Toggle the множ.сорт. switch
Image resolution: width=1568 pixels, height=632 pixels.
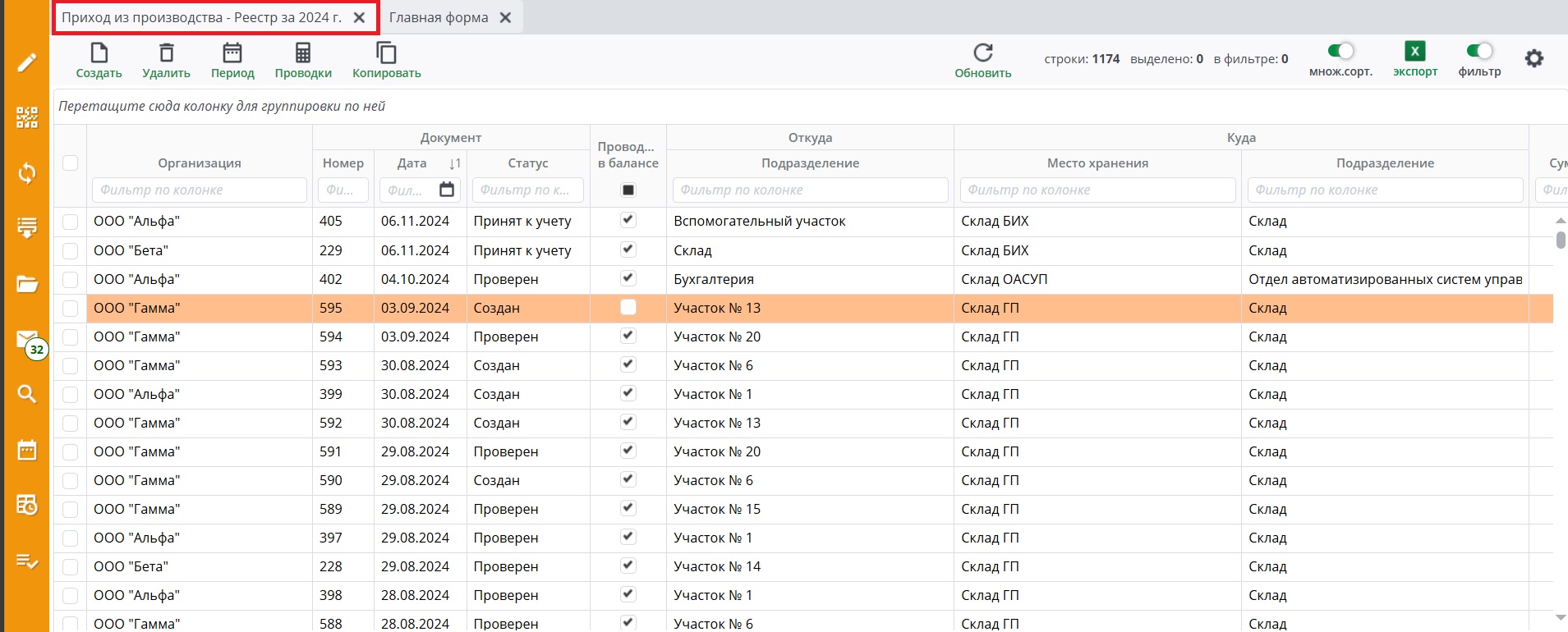point(1340,51)
